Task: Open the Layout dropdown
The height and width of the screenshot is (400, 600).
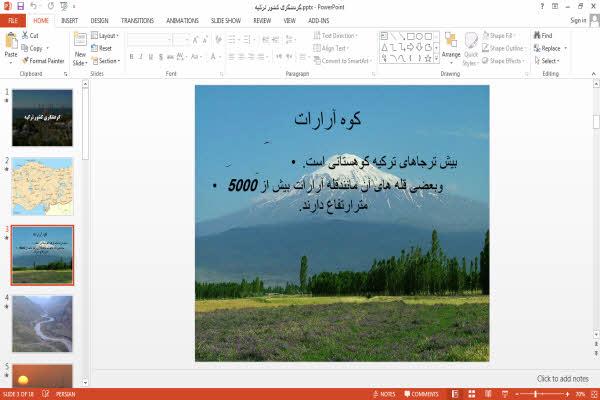Action: [x=105, y=36]
